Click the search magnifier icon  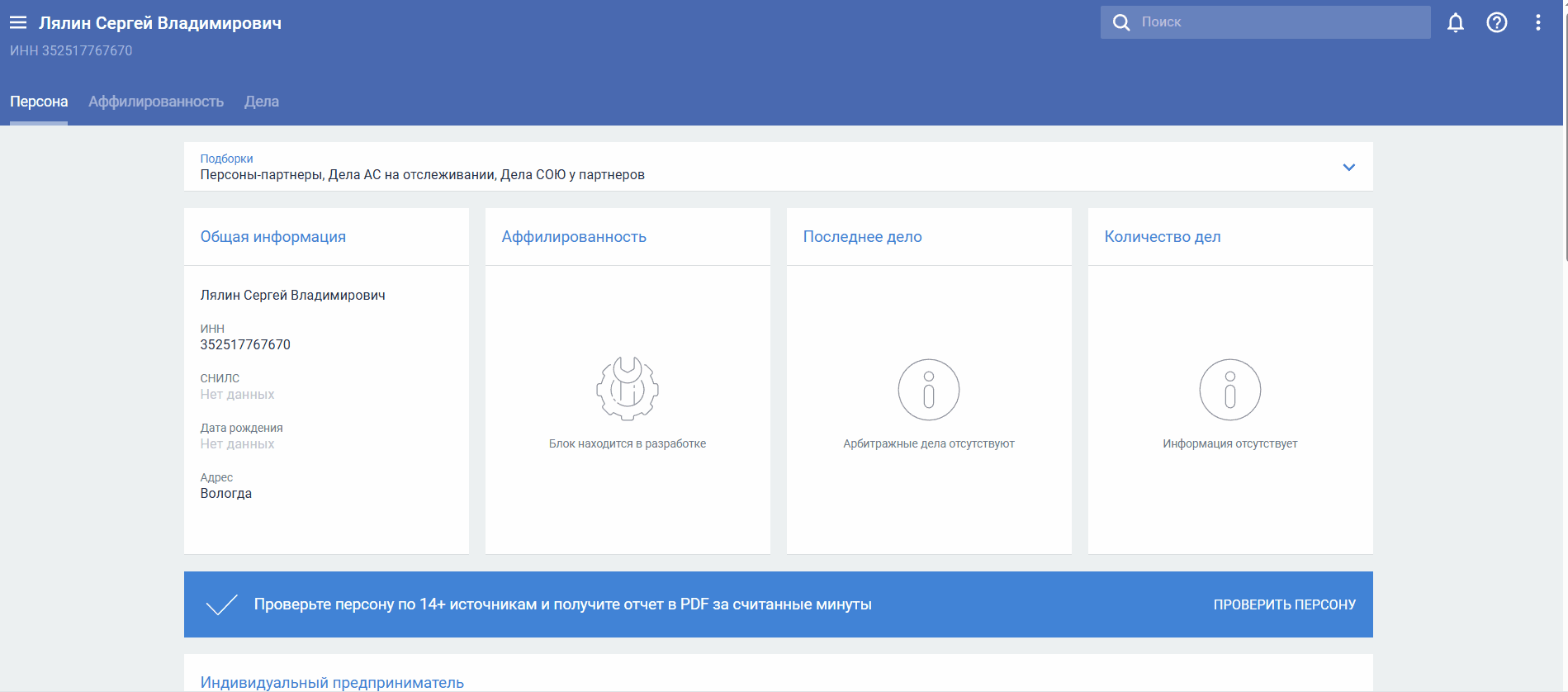click(1120, 22)
